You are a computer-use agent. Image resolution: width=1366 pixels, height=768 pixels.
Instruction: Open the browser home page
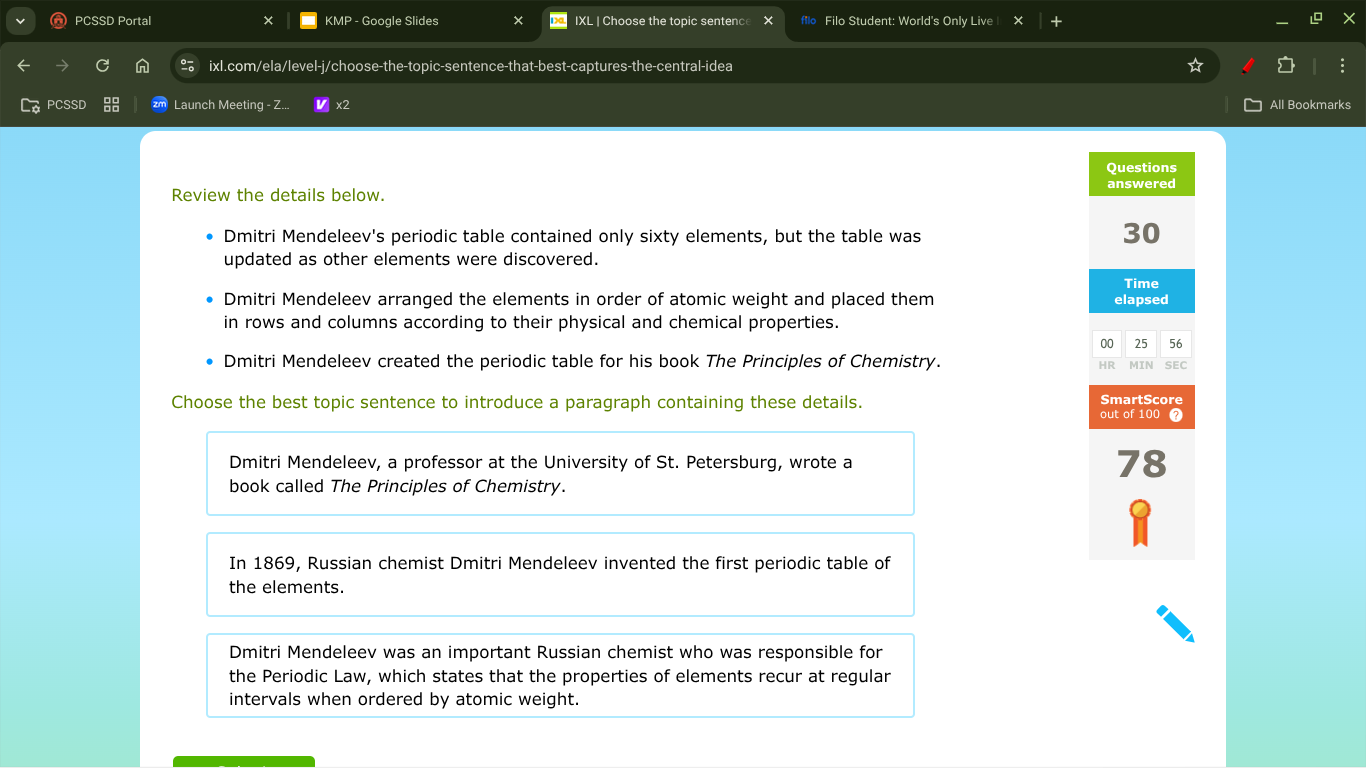pos(142,65)
